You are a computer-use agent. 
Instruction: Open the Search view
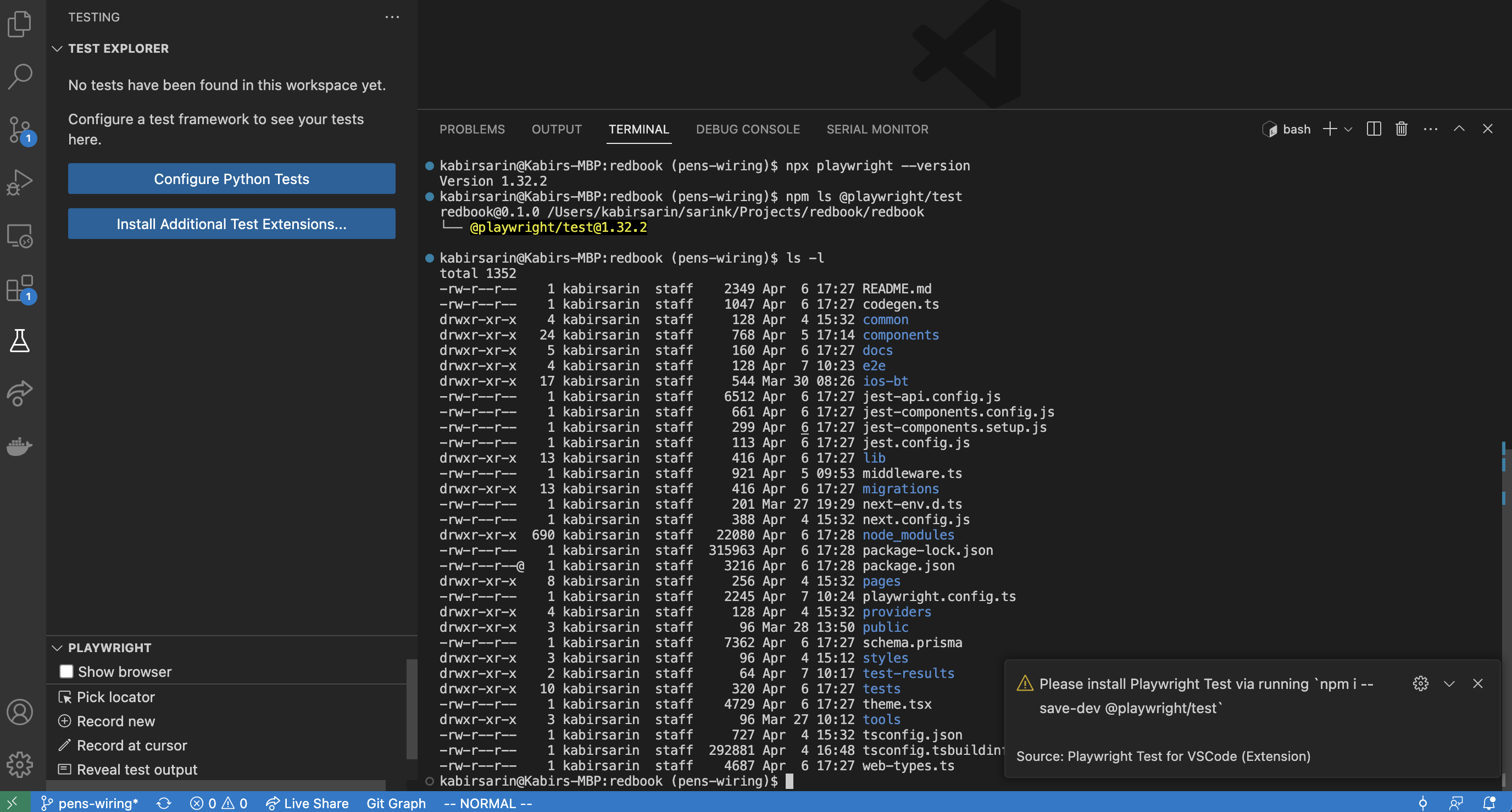pyautogui.click(x=19, y=76)
